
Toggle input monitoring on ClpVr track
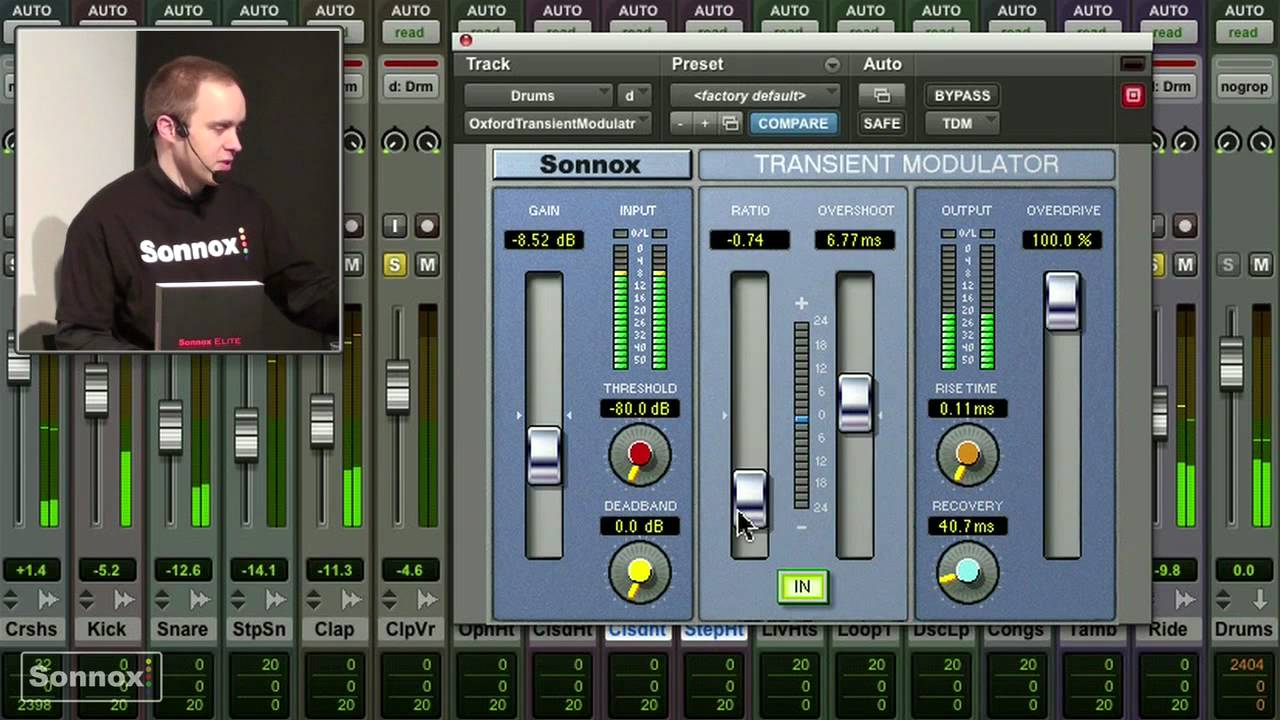point(395,226)
